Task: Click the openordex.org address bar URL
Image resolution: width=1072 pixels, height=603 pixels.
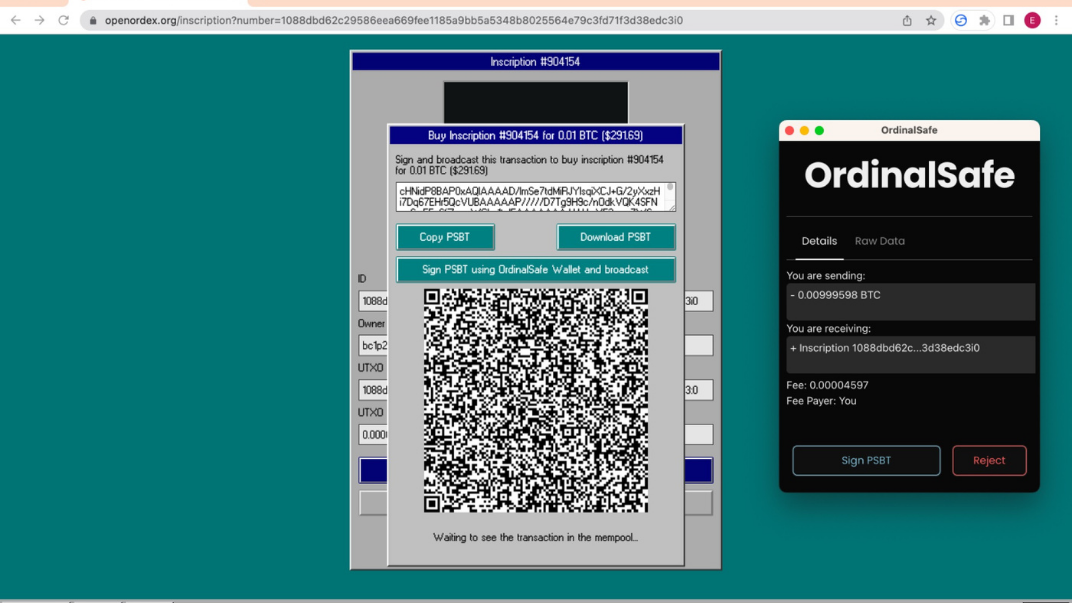Action: pyautogui.click(x=394, y=21)
